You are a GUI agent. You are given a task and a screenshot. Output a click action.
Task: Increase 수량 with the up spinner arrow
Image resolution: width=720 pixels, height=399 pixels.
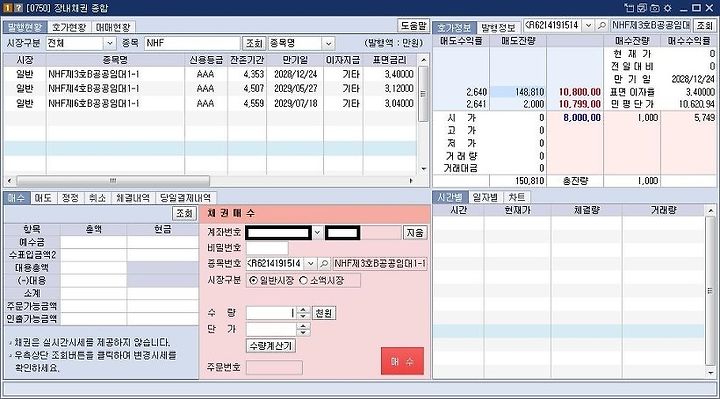pyautogui.click(x=303, y=310)
